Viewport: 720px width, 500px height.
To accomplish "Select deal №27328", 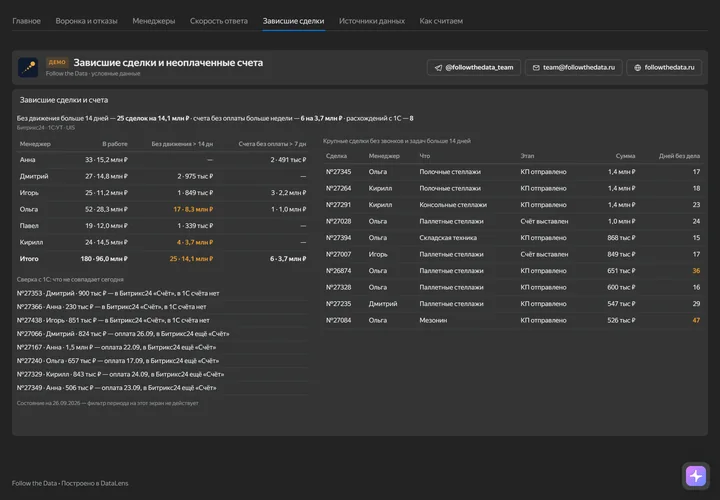I will point(338,287).
